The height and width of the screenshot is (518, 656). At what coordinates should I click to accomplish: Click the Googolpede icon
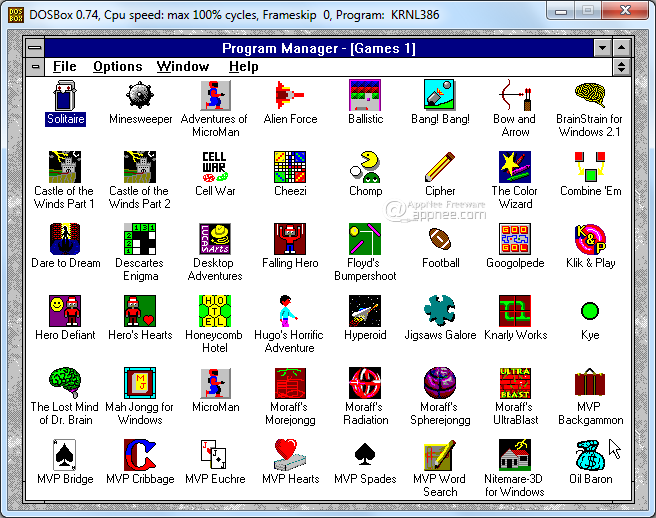[515, 239]
